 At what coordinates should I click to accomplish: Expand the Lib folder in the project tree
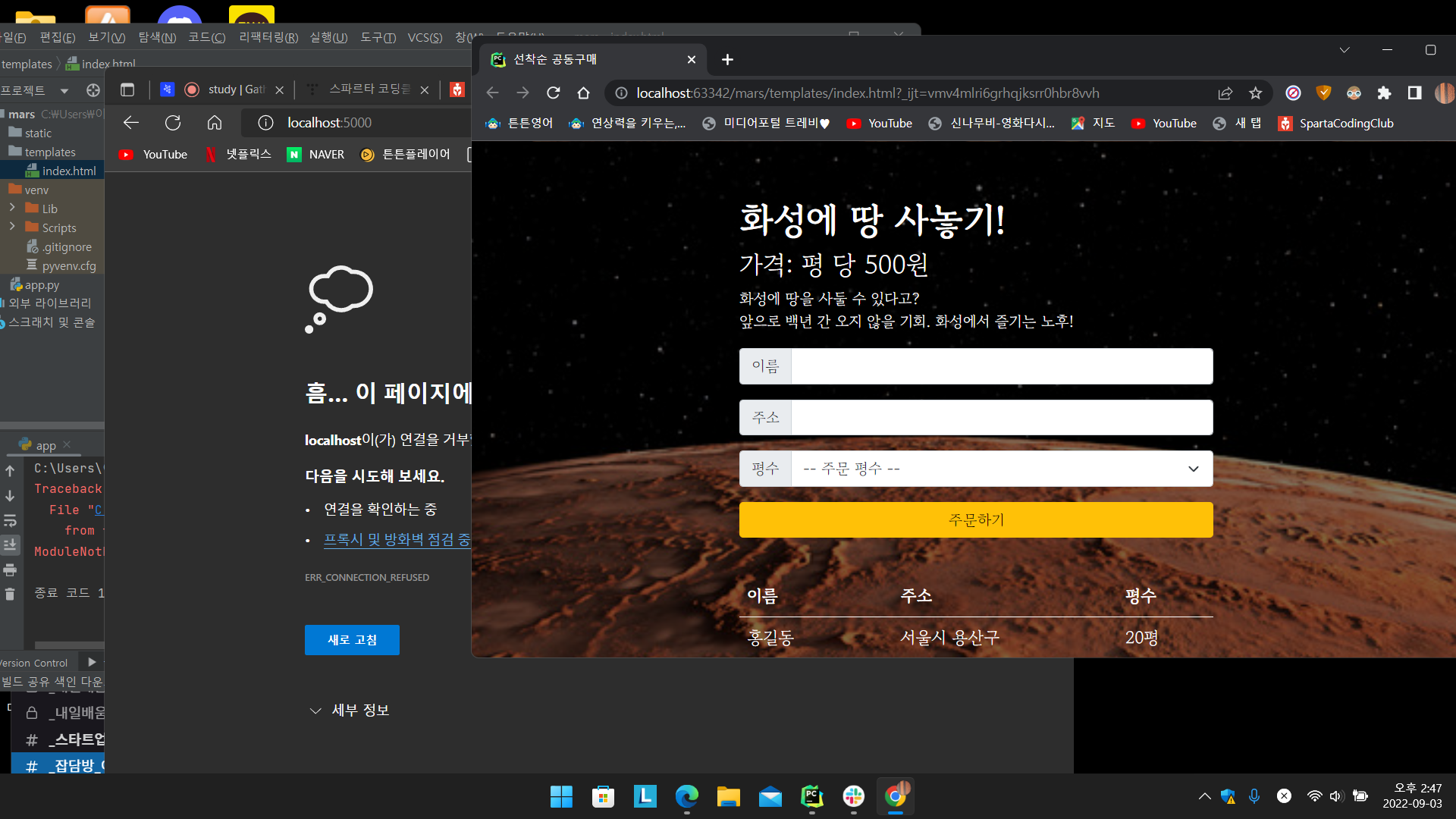click(x=12, y=207)
